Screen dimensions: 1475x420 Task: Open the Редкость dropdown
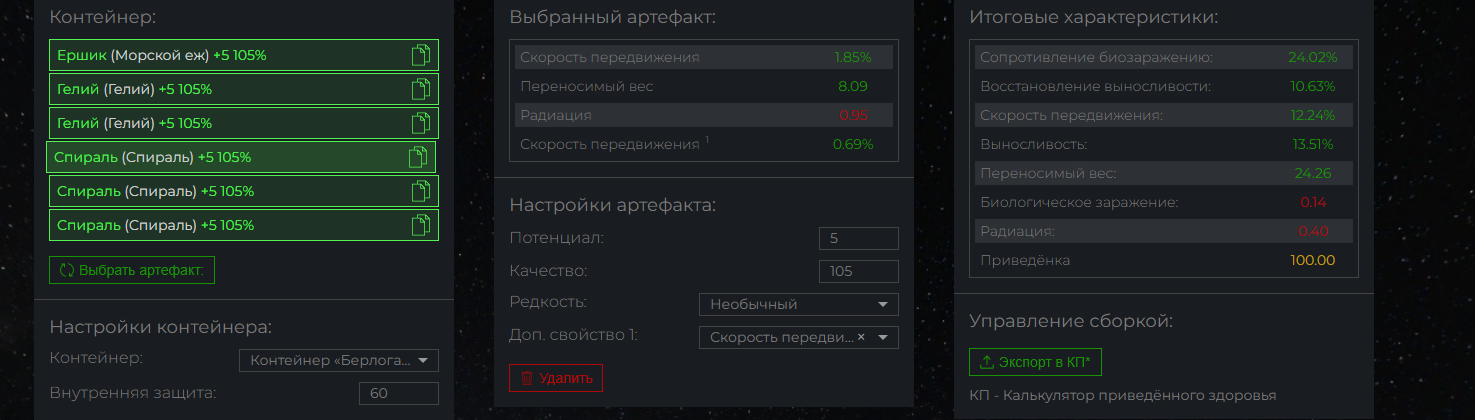pos(798,304)
